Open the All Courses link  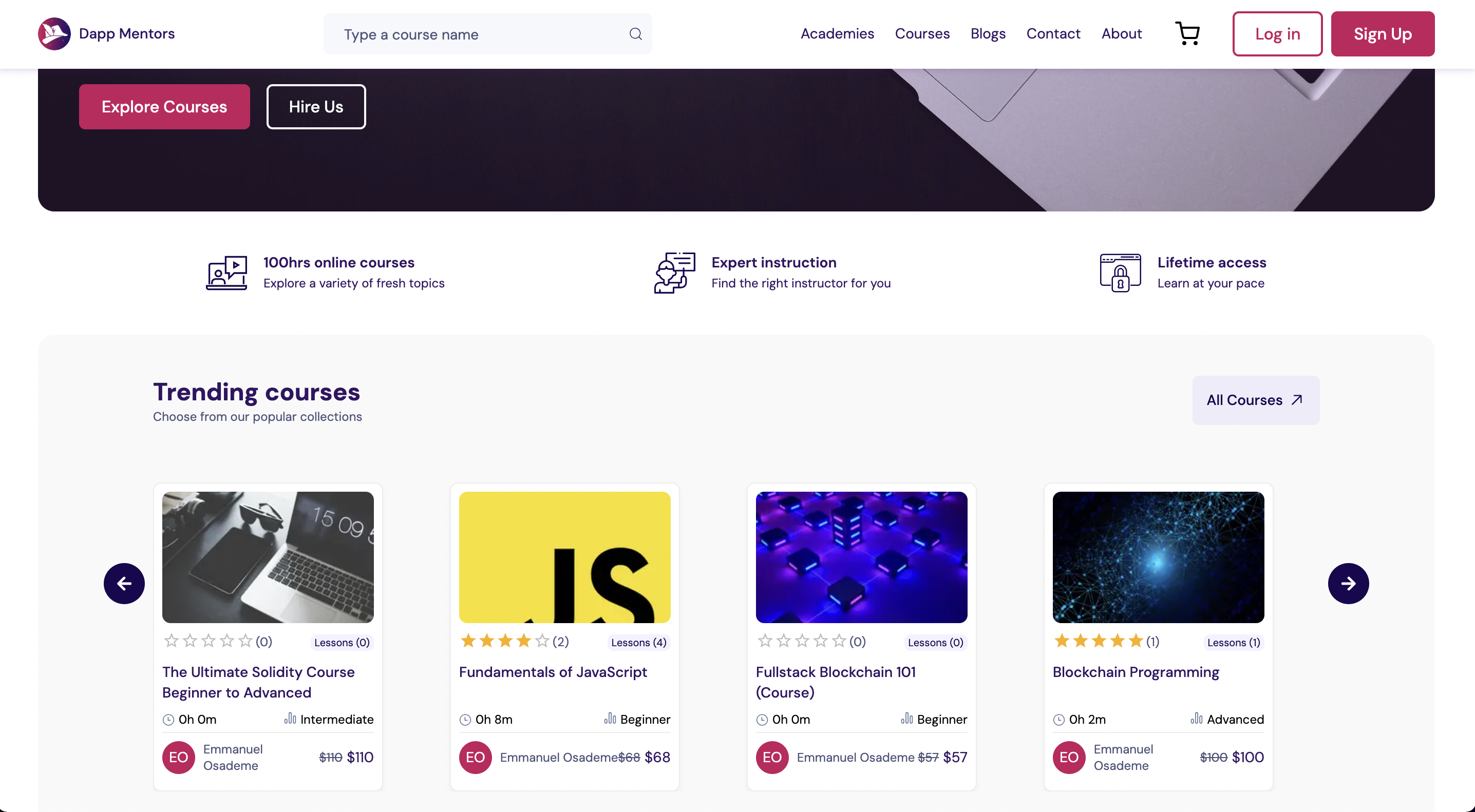[1255, 400]
